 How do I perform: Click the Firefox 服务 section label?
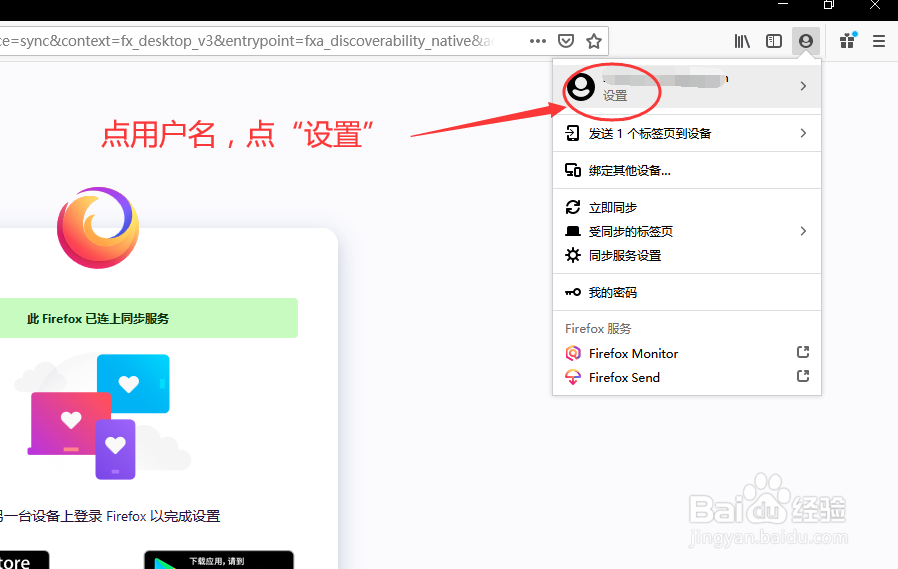tap(598, 329)
